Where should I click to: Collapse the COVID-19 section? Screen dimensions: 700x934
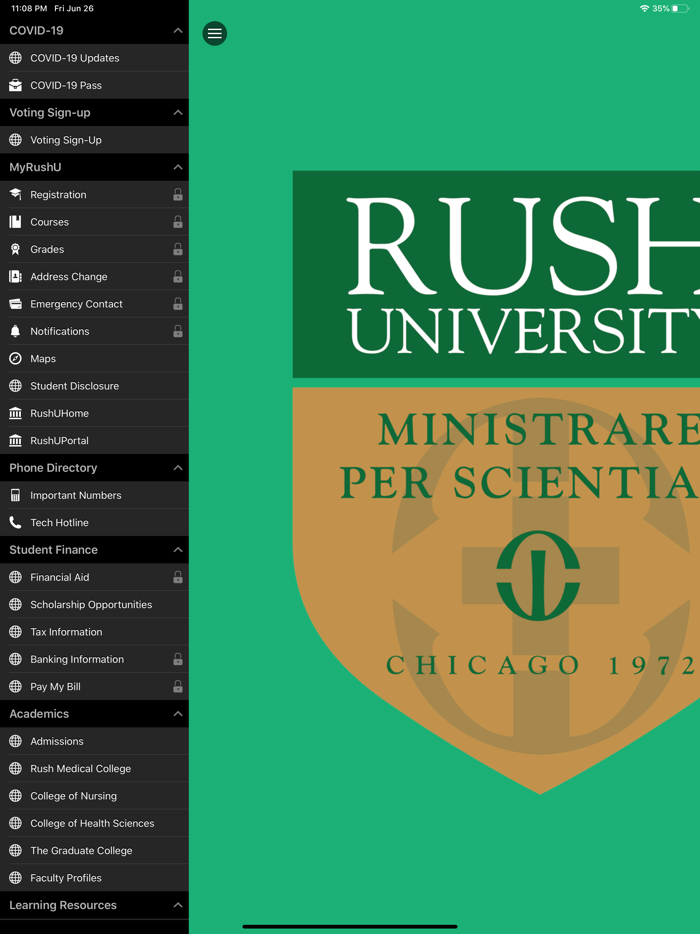click(178, 30)
